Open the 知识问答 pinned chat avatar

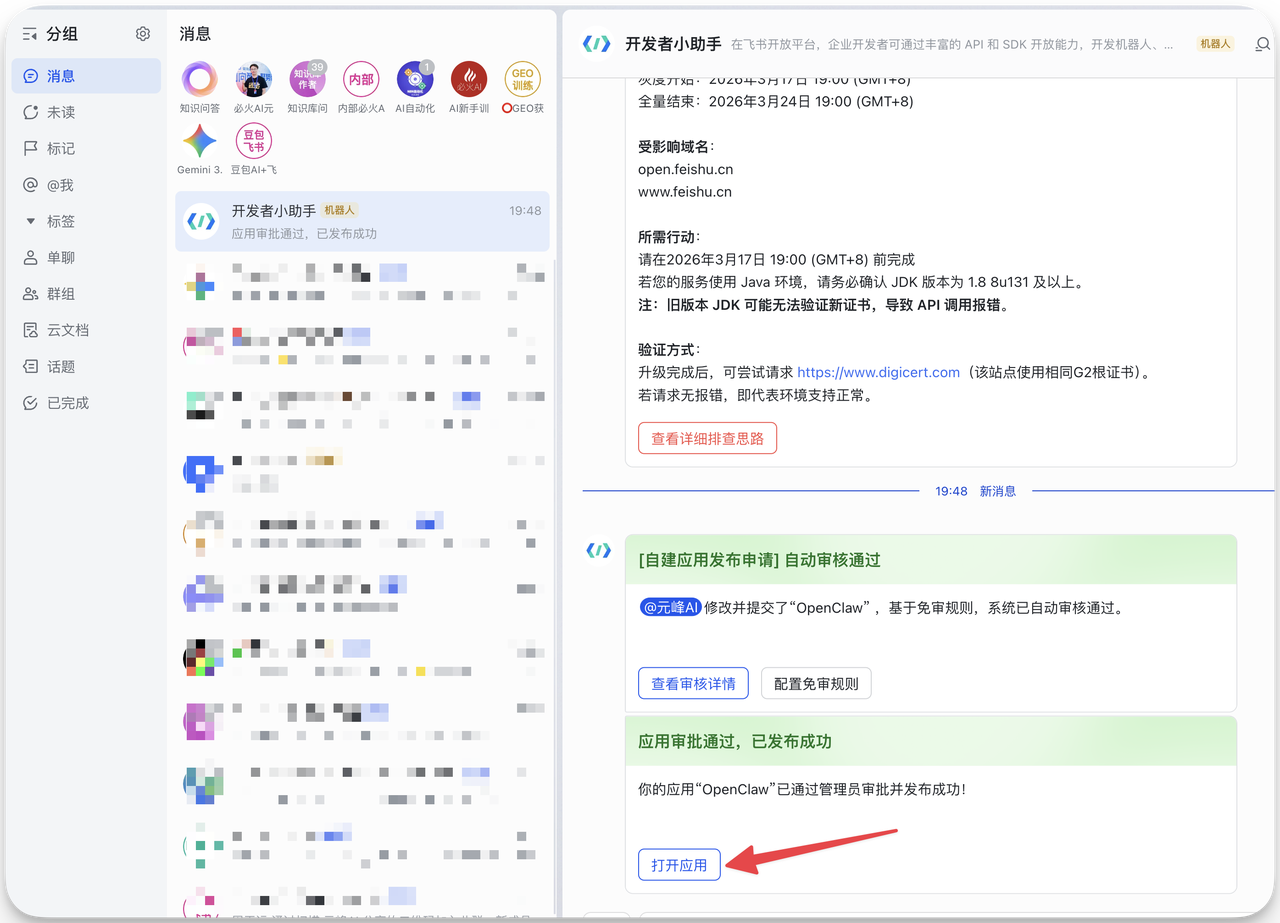(x=200, y=79)
